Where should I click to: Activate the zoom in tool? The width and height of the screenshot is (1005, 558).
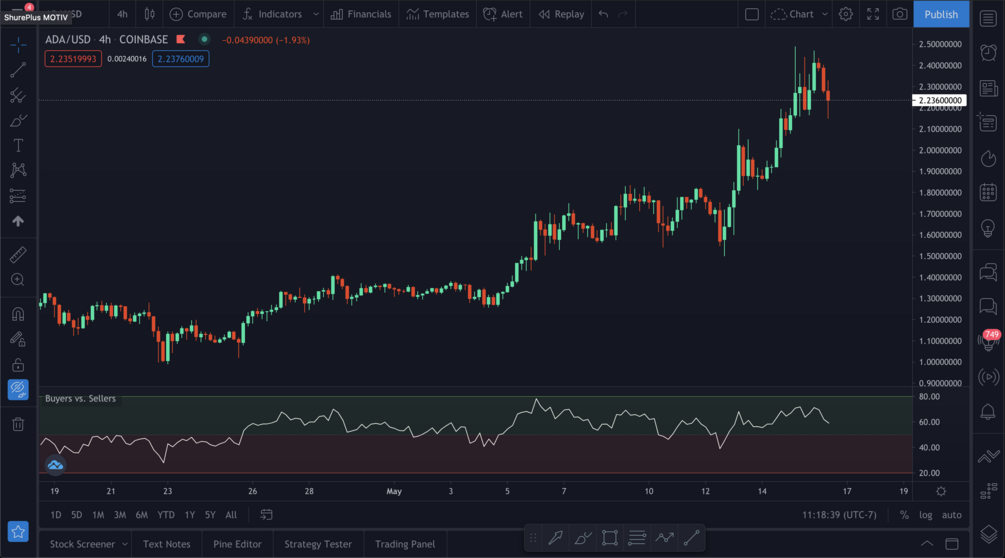(18, 280)
